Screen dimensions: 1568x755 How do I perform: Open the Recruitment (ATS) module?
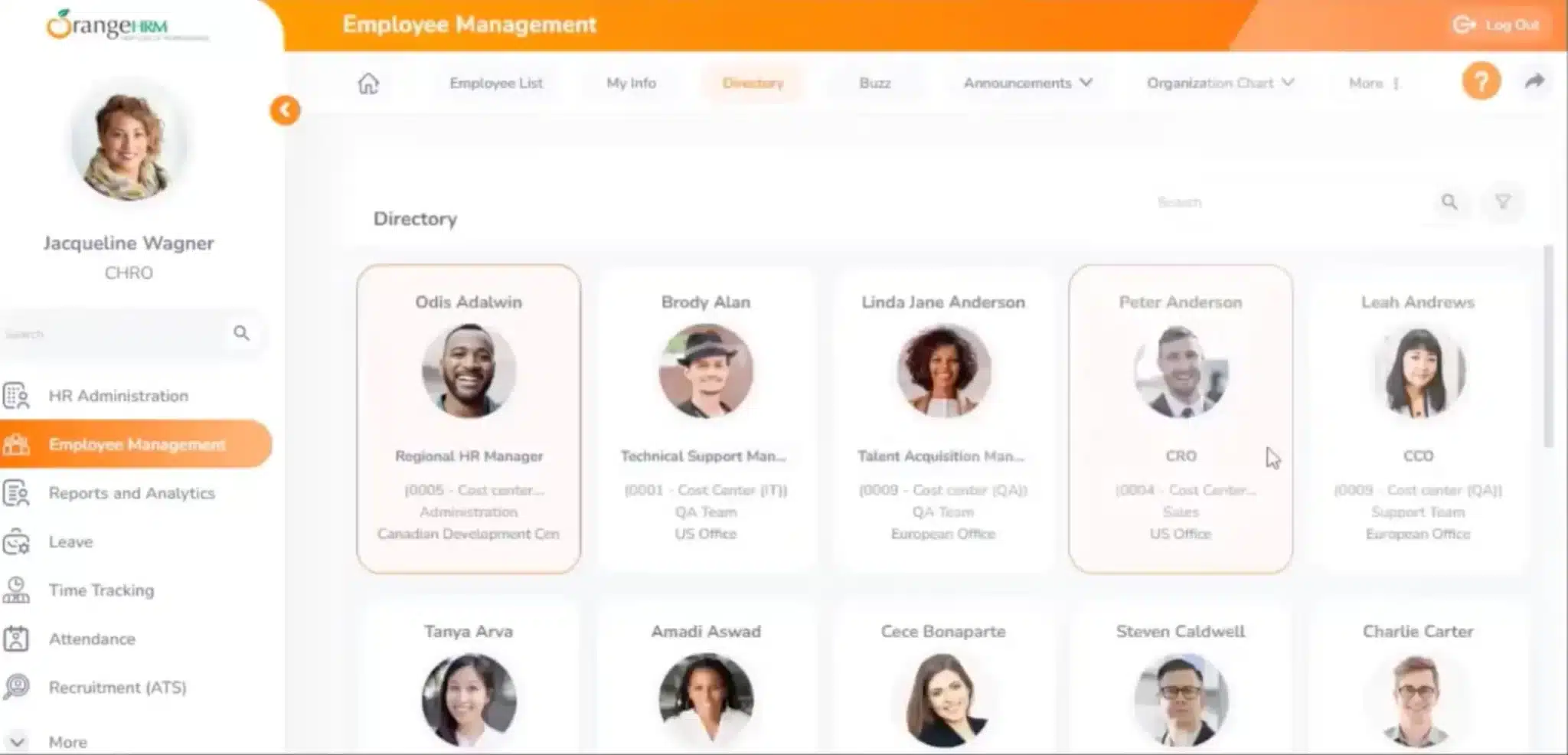coord(118,687)
